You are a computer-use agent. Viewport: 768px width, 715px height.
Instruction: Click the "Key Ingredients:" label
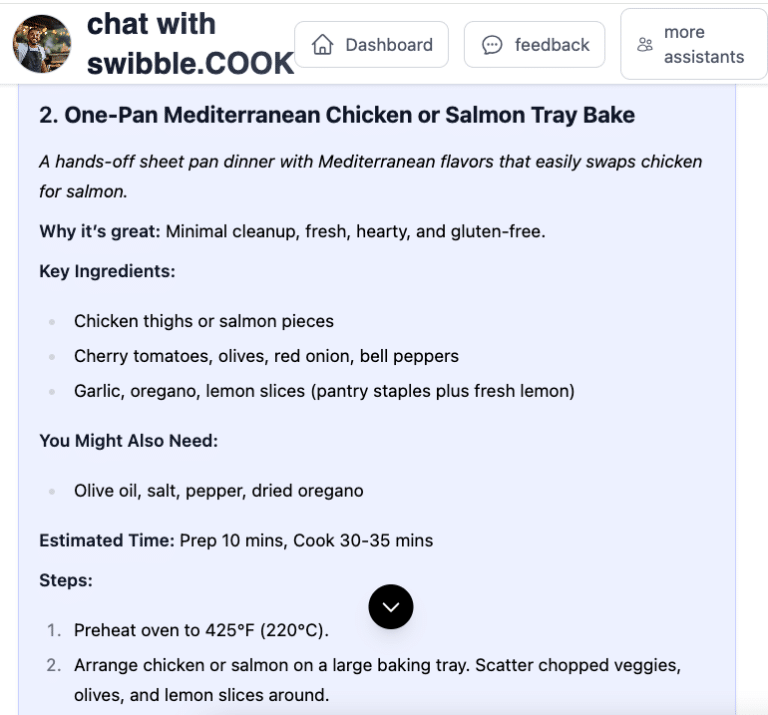(107, 271)
